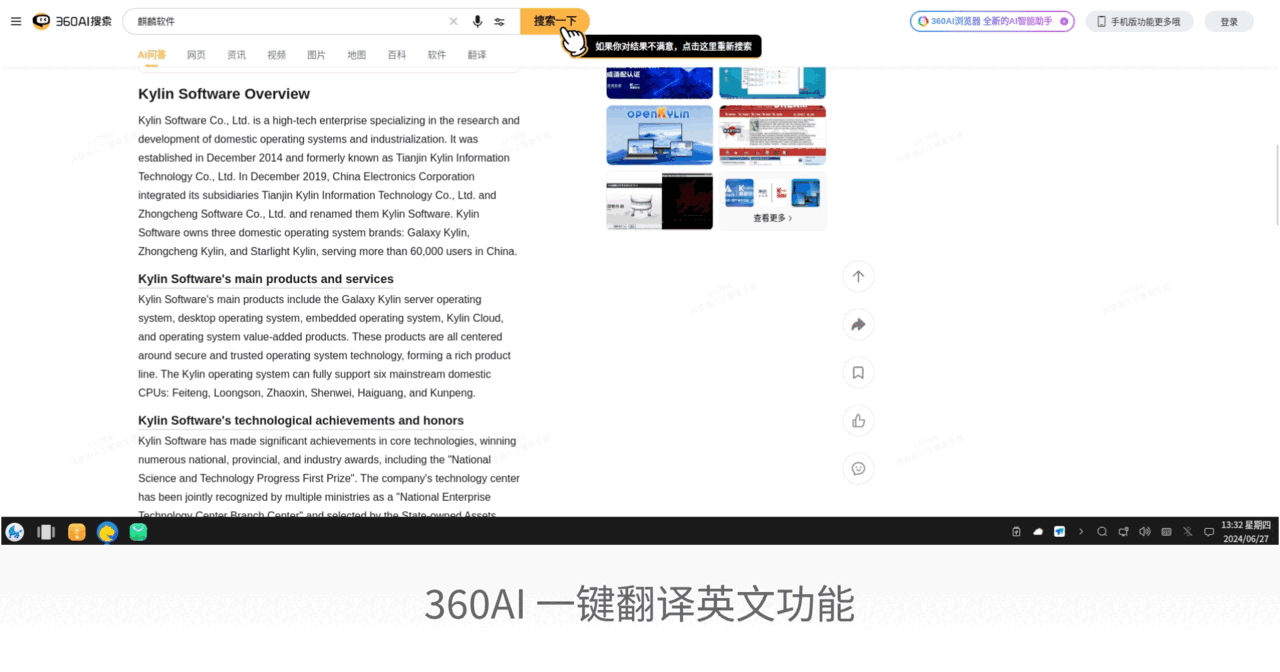The height and width of the screenshot is (672, 1280).
Task: Select the 图片 tab
Action: tap(316, 55)
